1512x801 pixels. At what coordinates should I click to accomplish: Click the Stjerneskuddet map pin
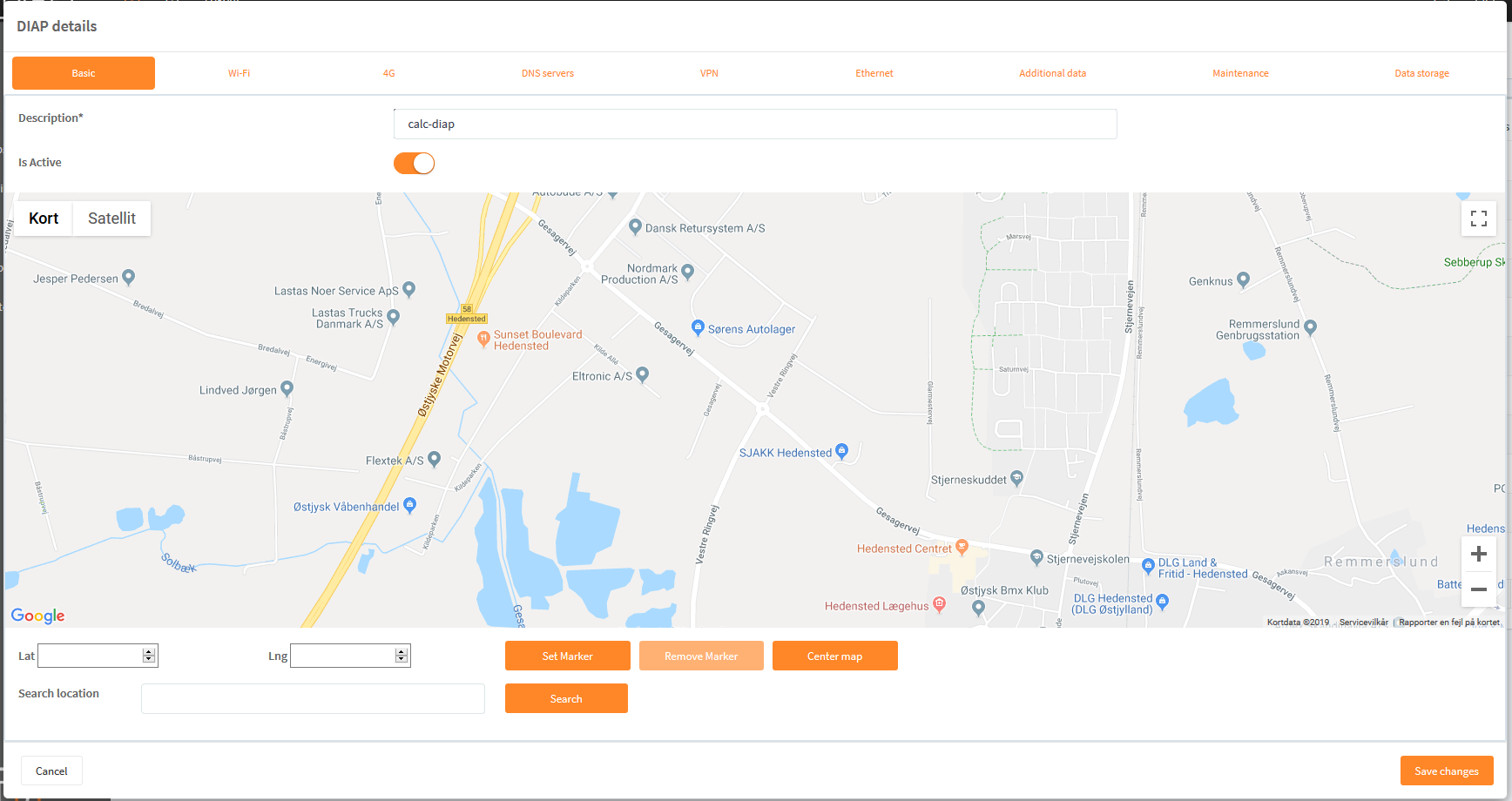tap(1016, 478)
